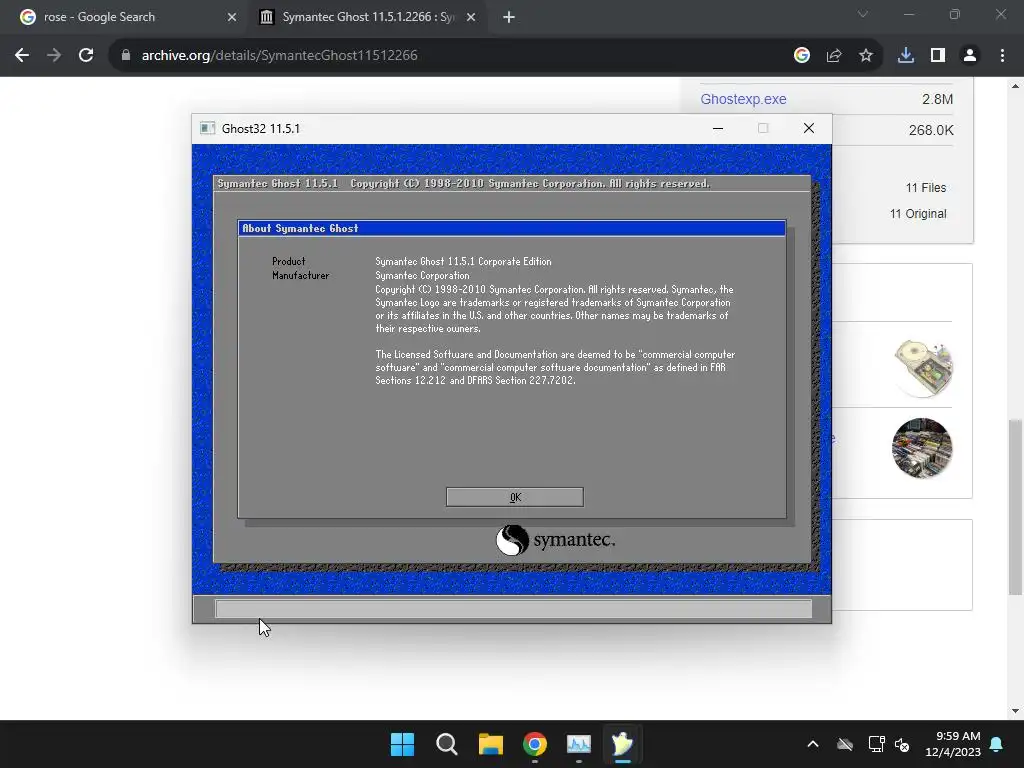Click the 2.8M file size value
The image size is (1024, 768).
937,99
